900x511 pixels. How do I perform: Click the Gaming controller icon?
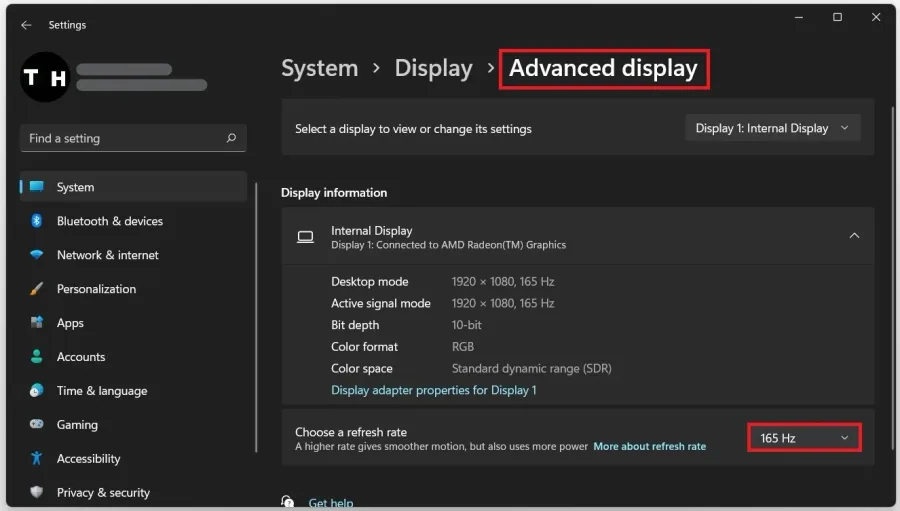pos(37,424)
